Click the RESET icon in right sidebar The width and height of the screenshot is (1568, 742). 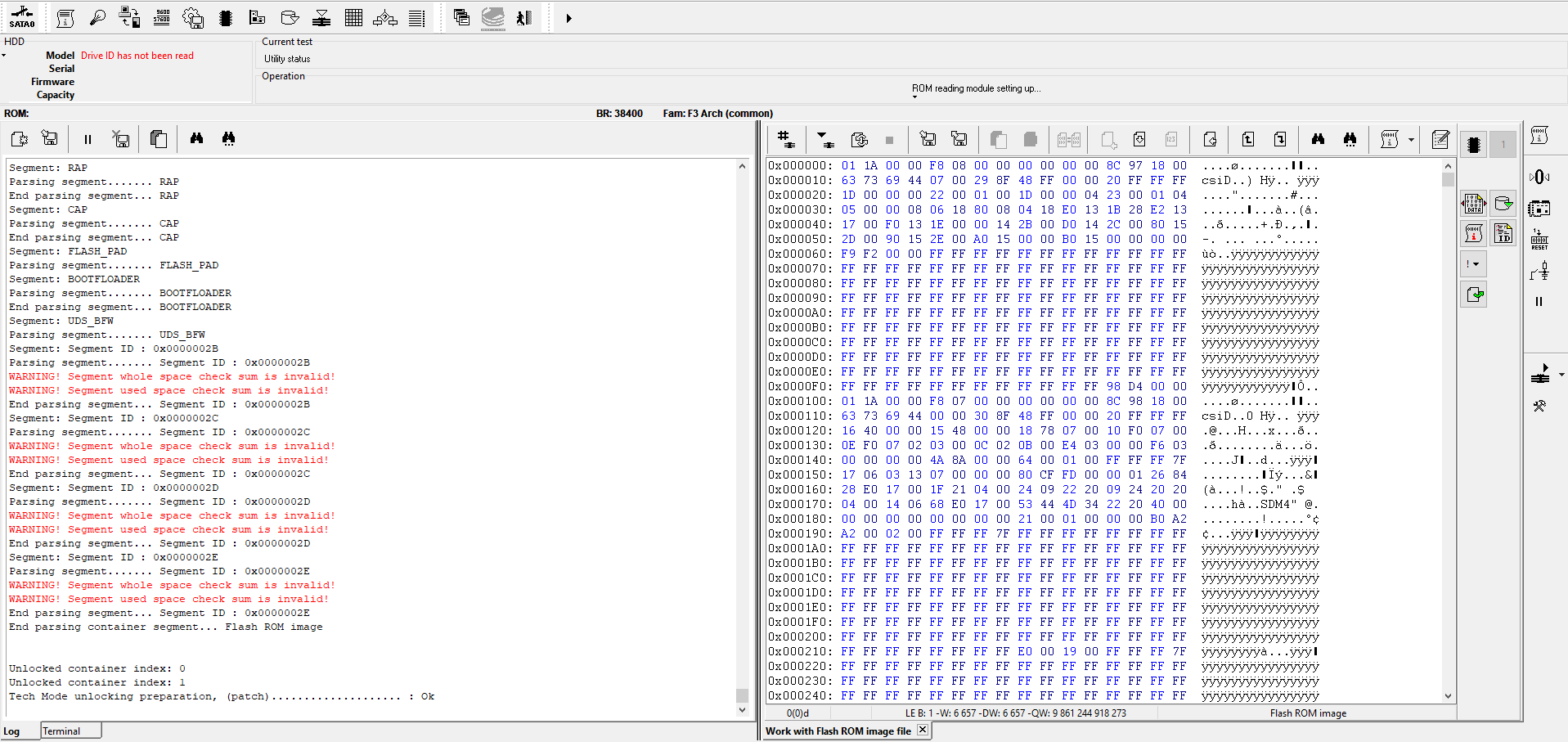(1539, 240)
